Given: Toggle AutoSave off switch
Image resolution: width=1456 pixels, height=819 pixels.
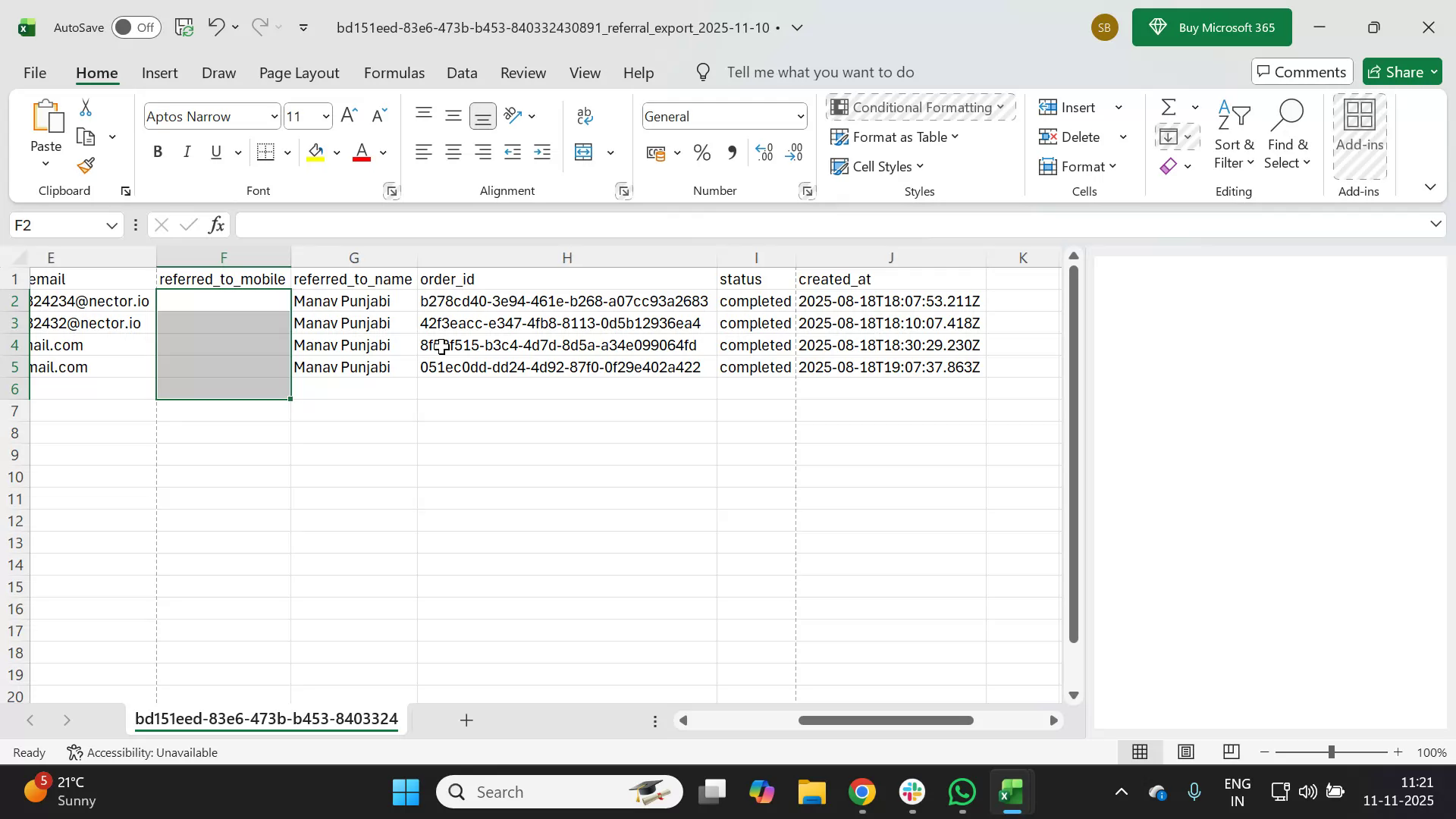Looking at the screenshot, I should coord(135,27).
